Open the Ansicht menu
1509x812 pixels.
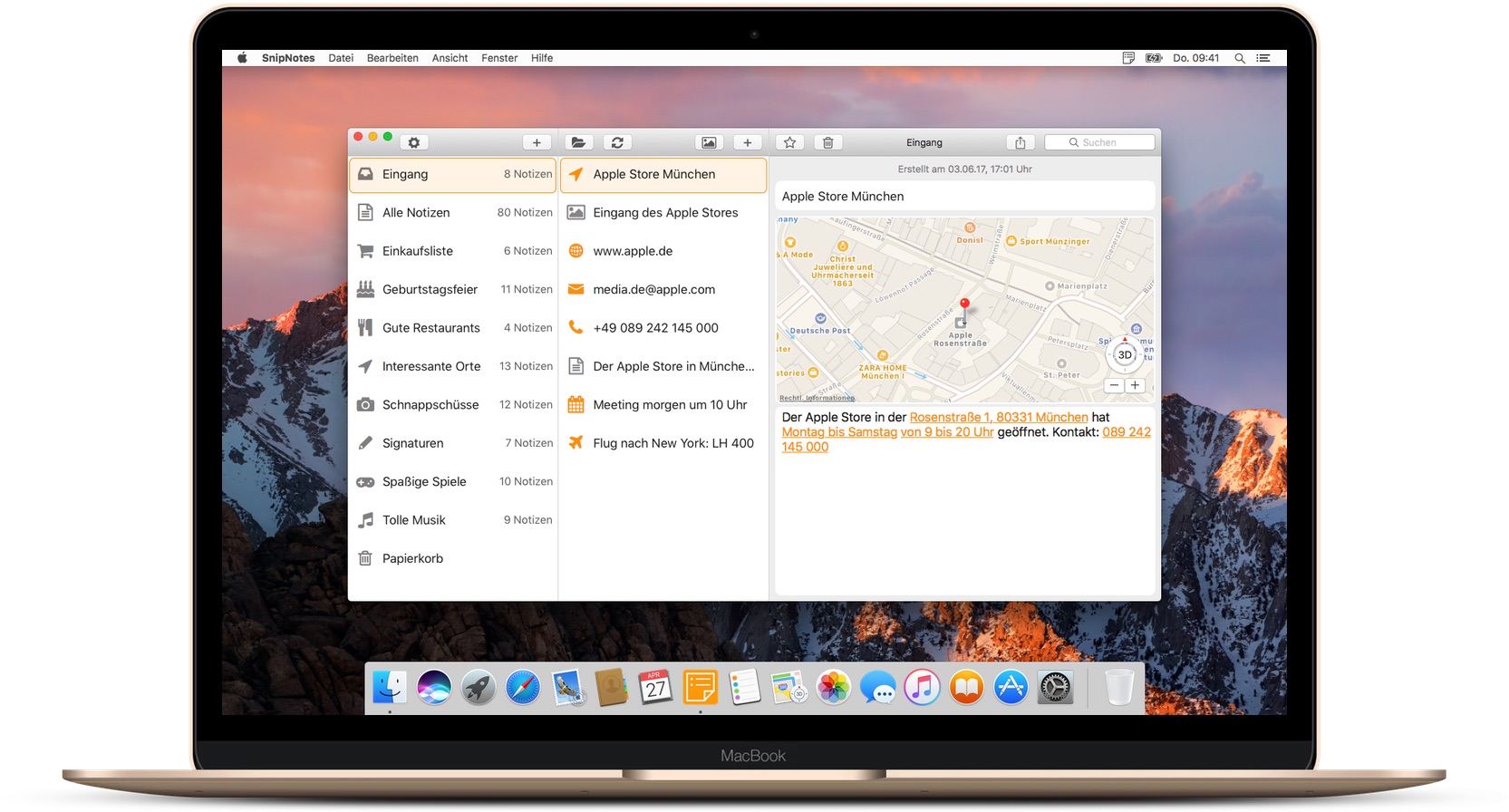pos(450,58)
